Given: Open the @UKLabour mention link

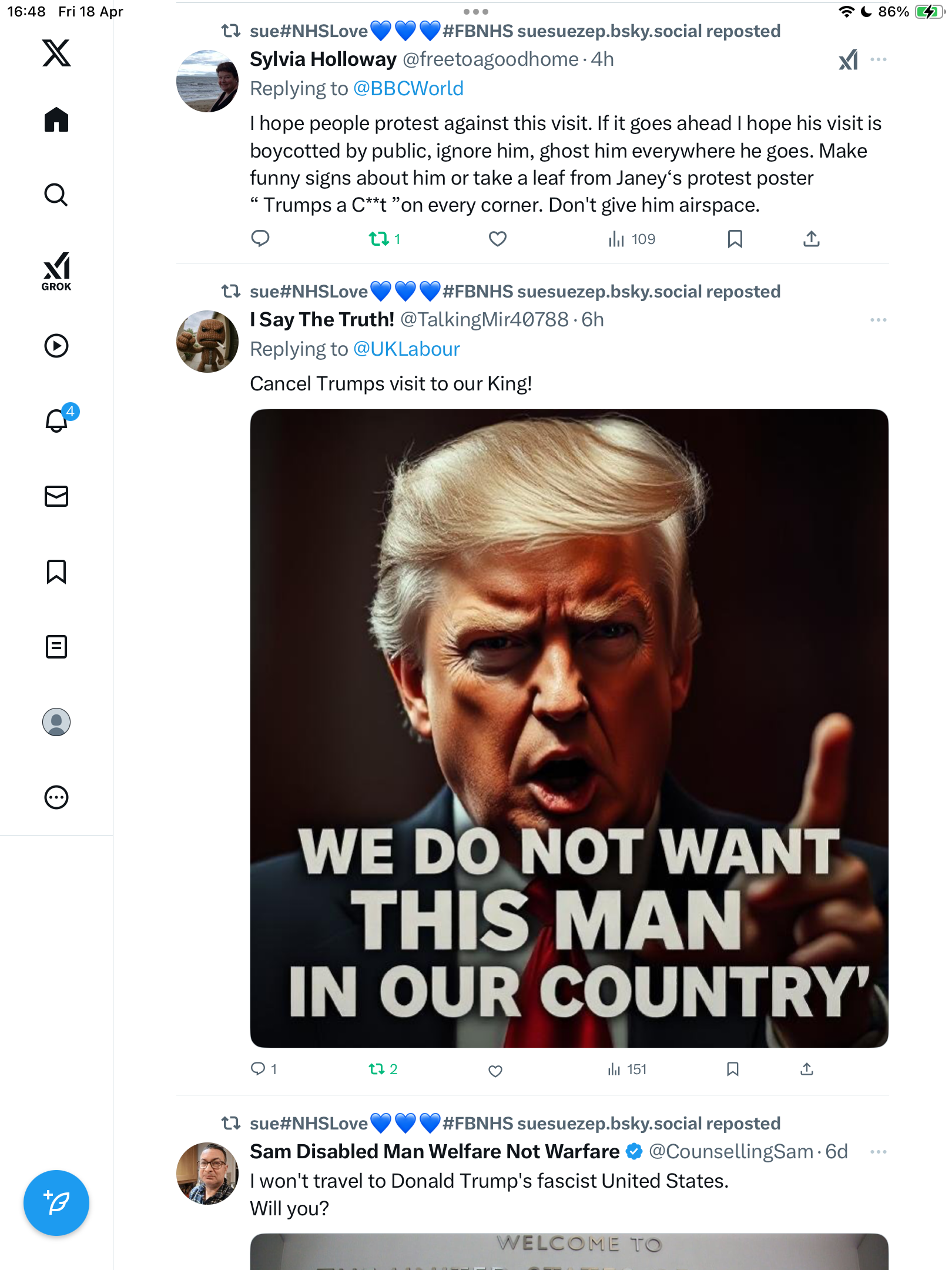Looking at the screenshot, I should [x=407, y=349].
